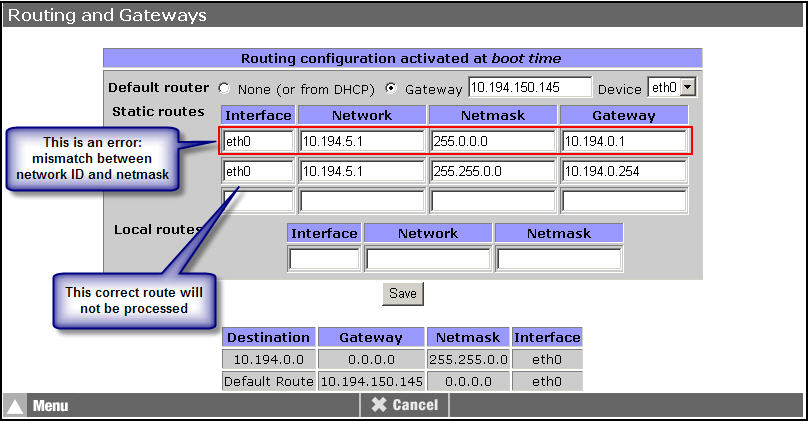Click second route Netmask 255.255.0.0 field
Image resolution: width=808 pixels, height=421 pixels.
coord(493,172)
